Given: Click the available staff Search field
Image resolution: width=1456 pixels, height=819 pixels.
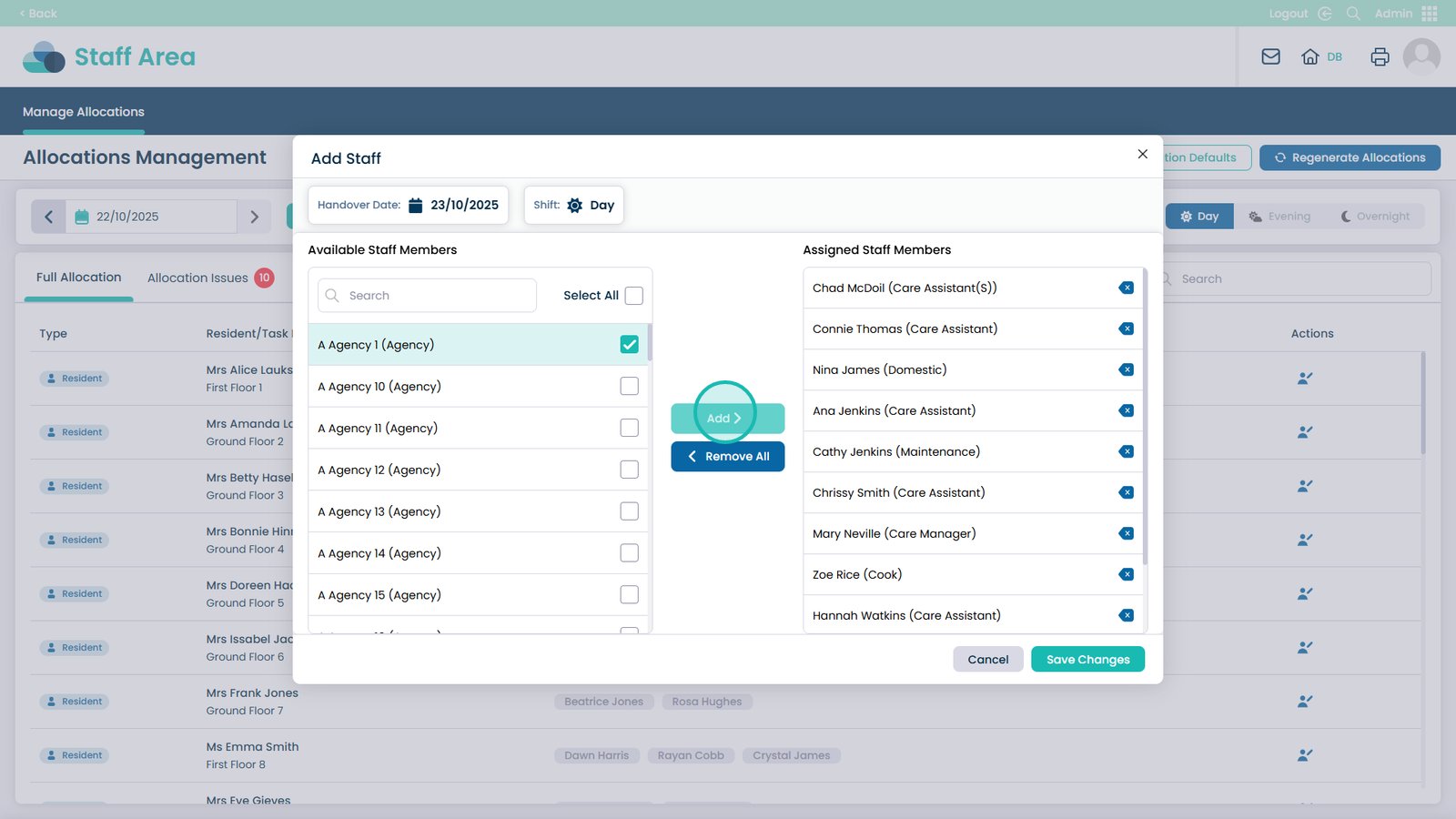Looking at the screenshot, I should 428,296.
